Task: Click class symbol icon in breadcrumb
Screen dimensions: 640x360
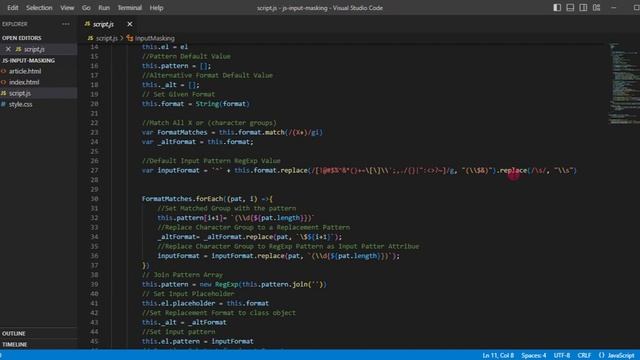Action: (130, 38)
